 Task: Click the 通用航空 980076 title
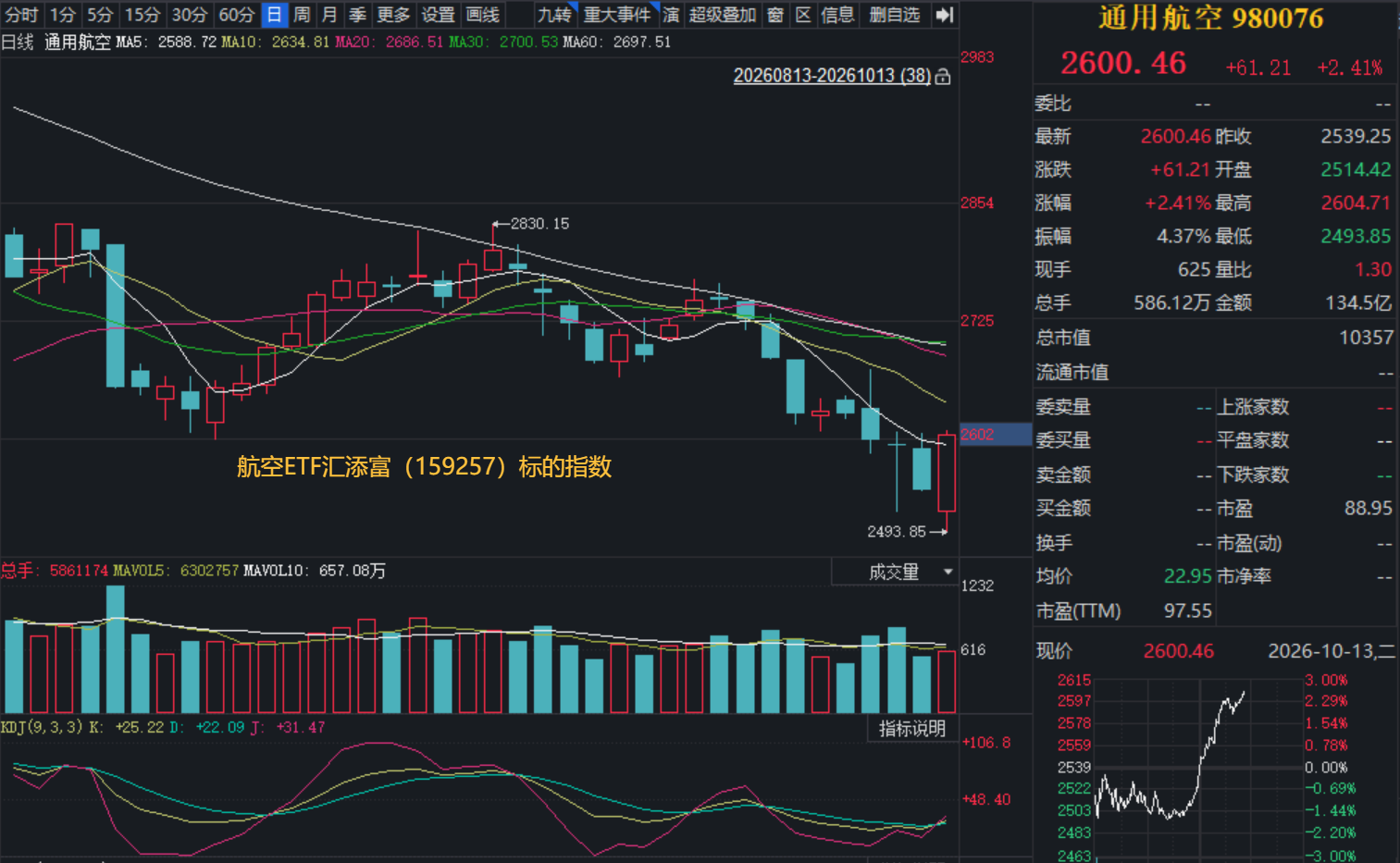pyautogui.click(x=1211, y=18)
